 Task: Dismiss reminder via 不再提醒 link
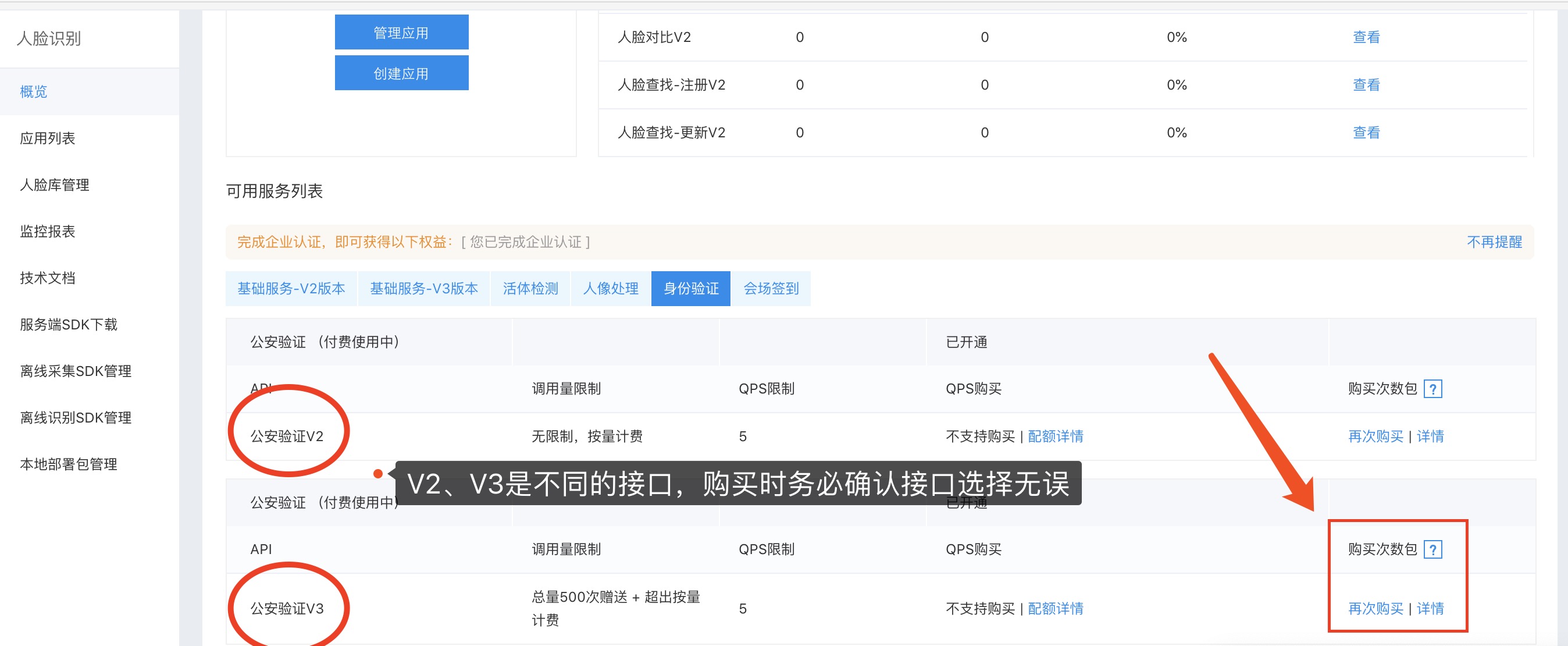pyautogui.click(x=1494, y=242)
